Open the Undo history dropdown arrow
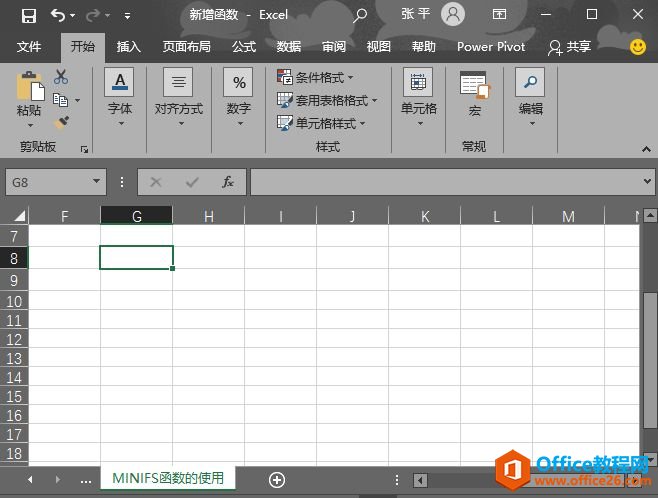Image resolution: width=658 pixels, height=498 pixels. point(73,16)
